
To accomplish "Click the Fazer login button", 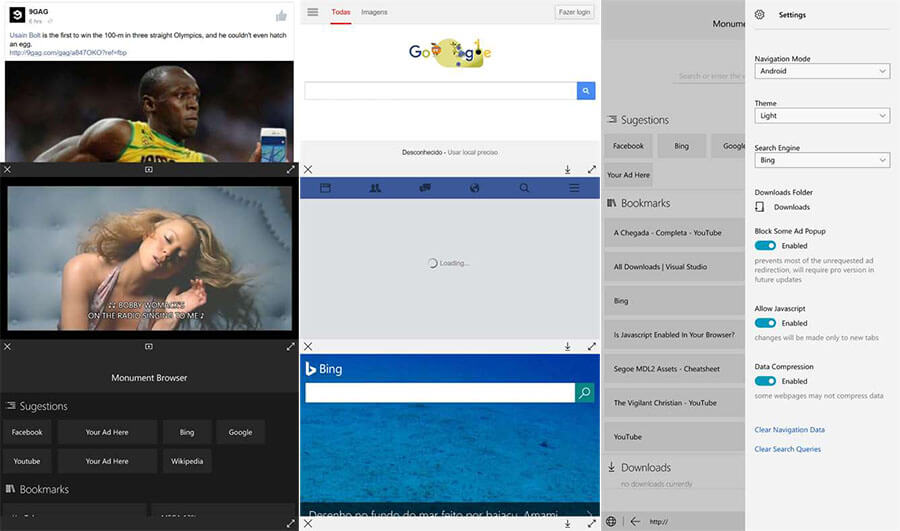I will [574, 12].
